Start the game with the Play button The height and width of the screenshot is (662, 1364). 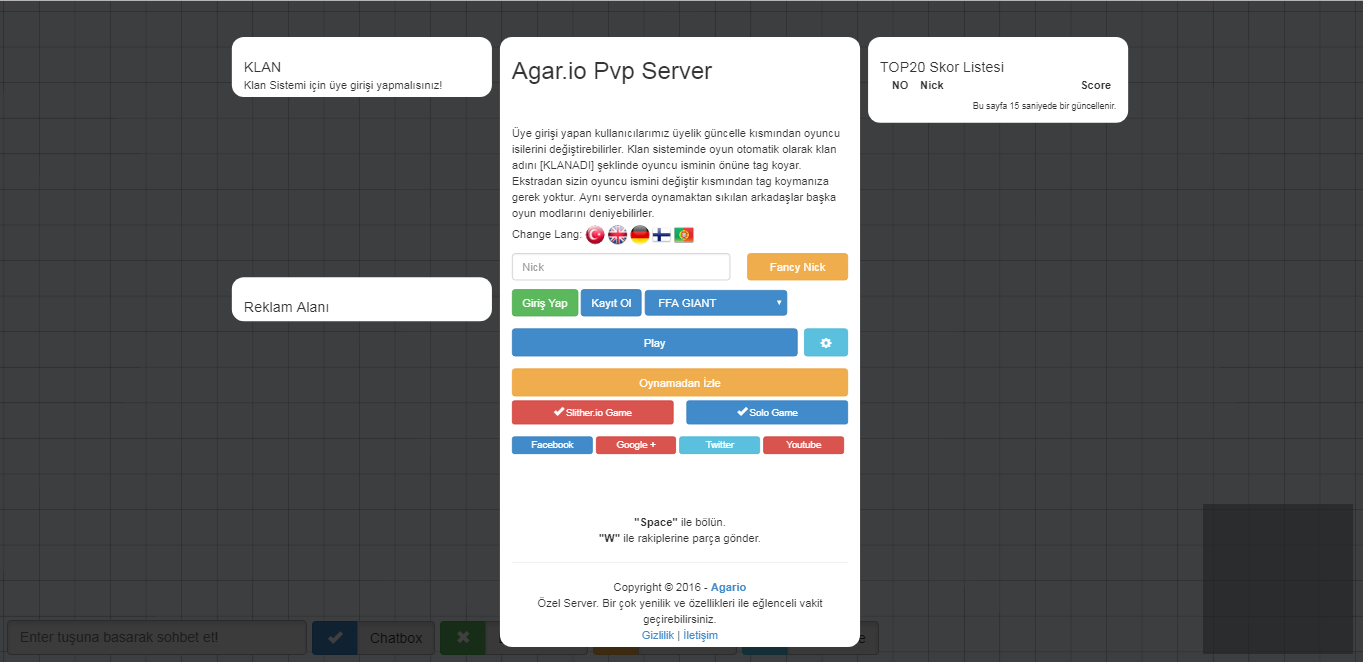click(x=655, y=342)
